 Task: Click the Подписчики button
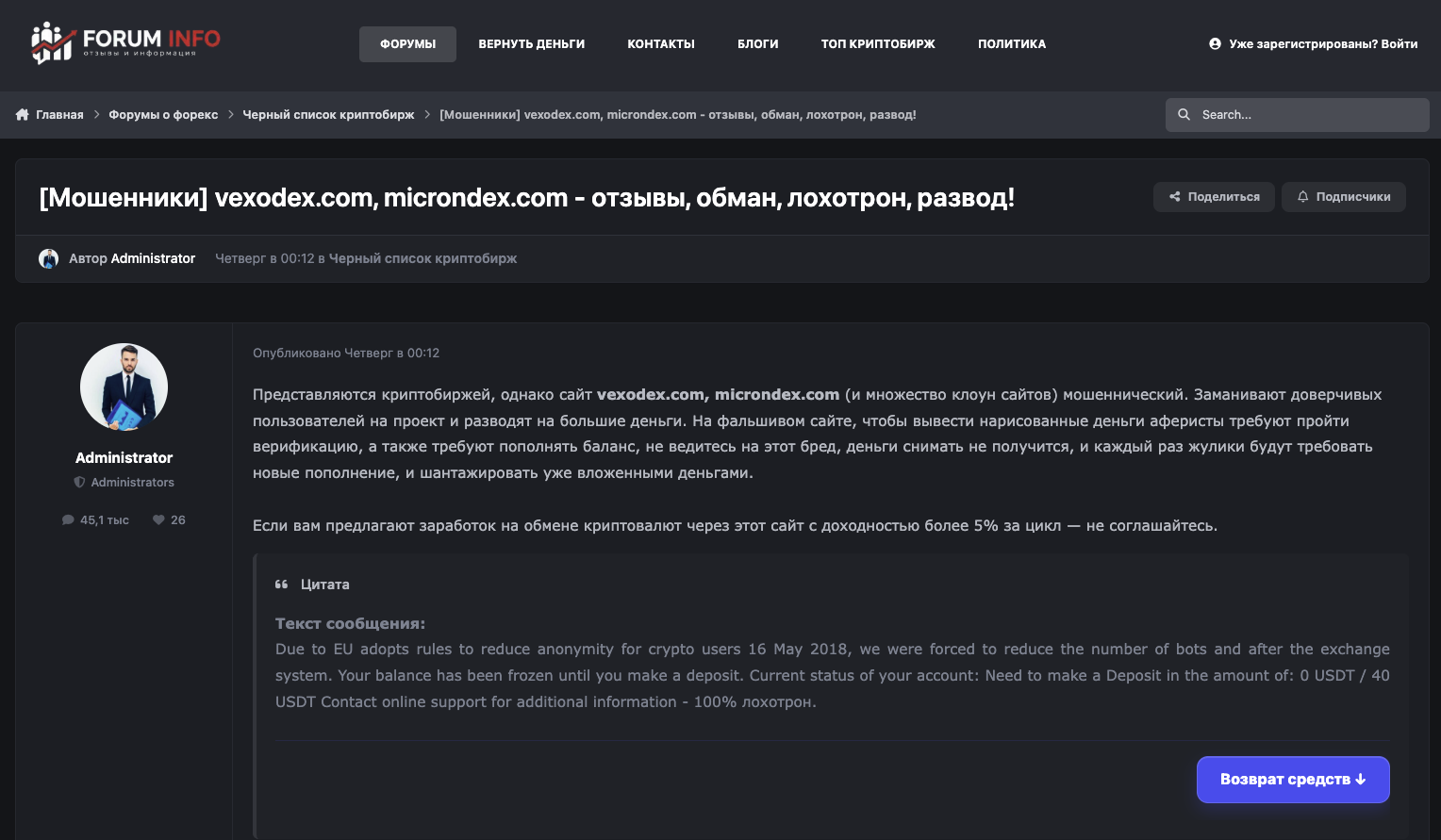click(x=1343, y=197)
